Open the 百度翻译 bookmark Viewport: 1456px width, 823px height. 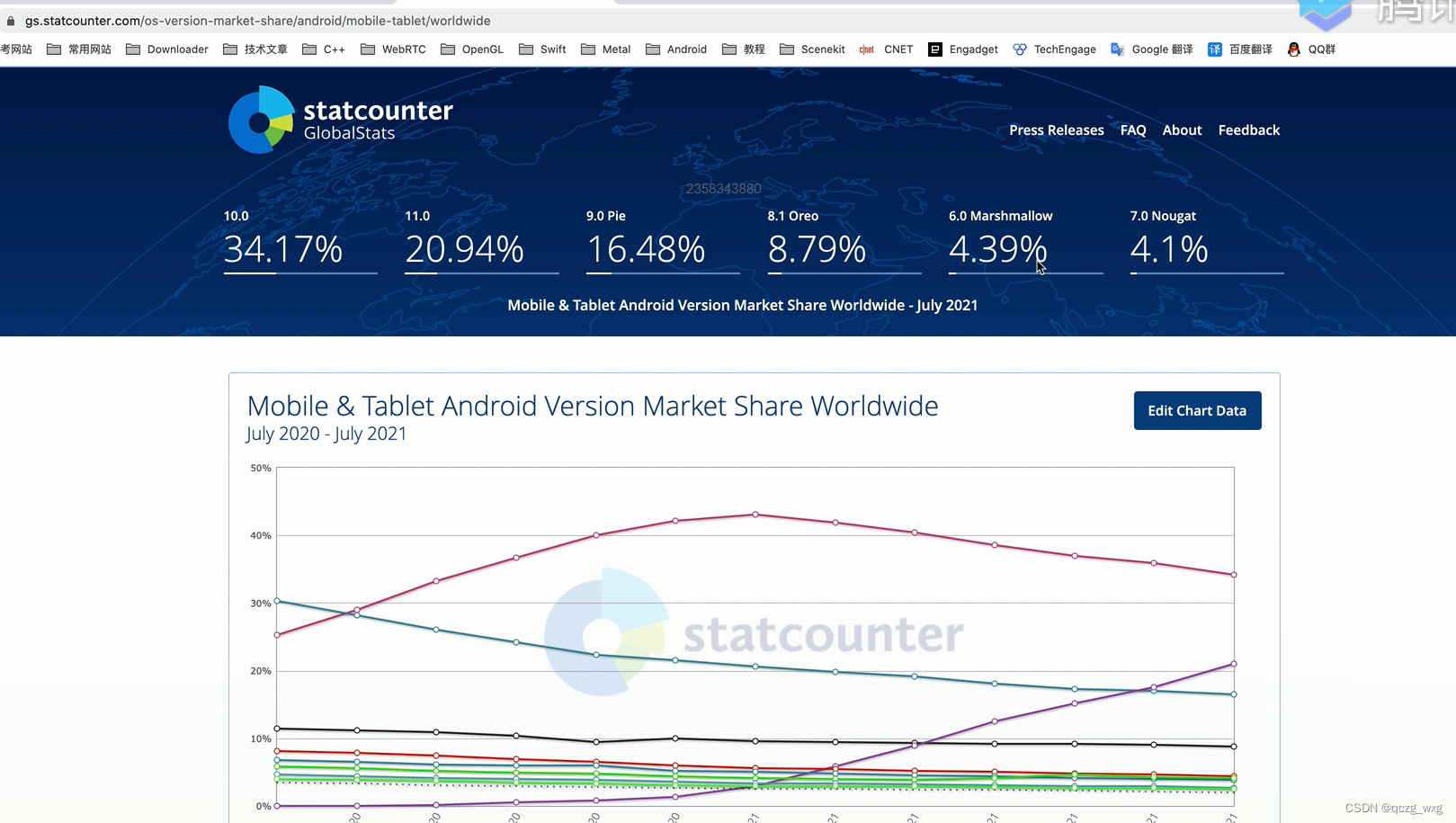pyautogui.click(x=1240, y=49)
